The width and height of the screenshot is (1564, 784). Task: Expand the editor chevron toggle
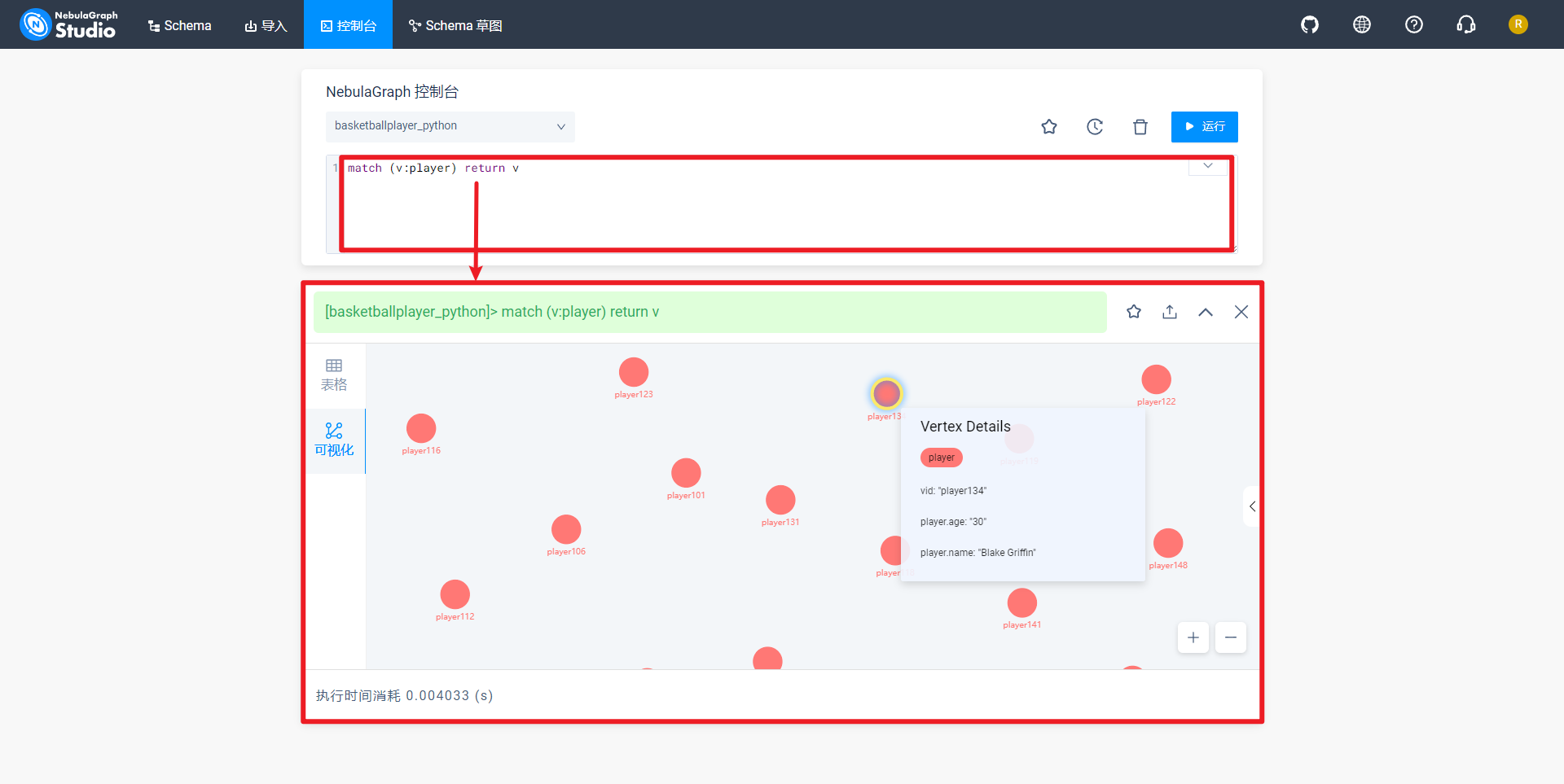coord(1208,166)
